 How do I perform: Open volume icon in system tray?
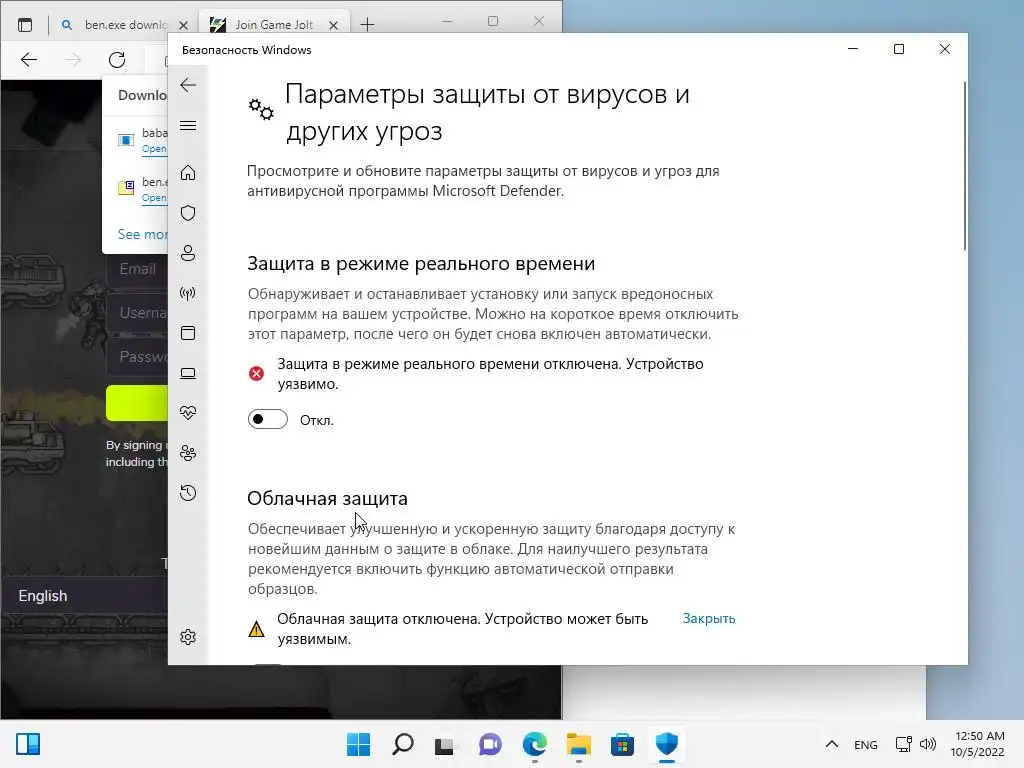(927, 744)
